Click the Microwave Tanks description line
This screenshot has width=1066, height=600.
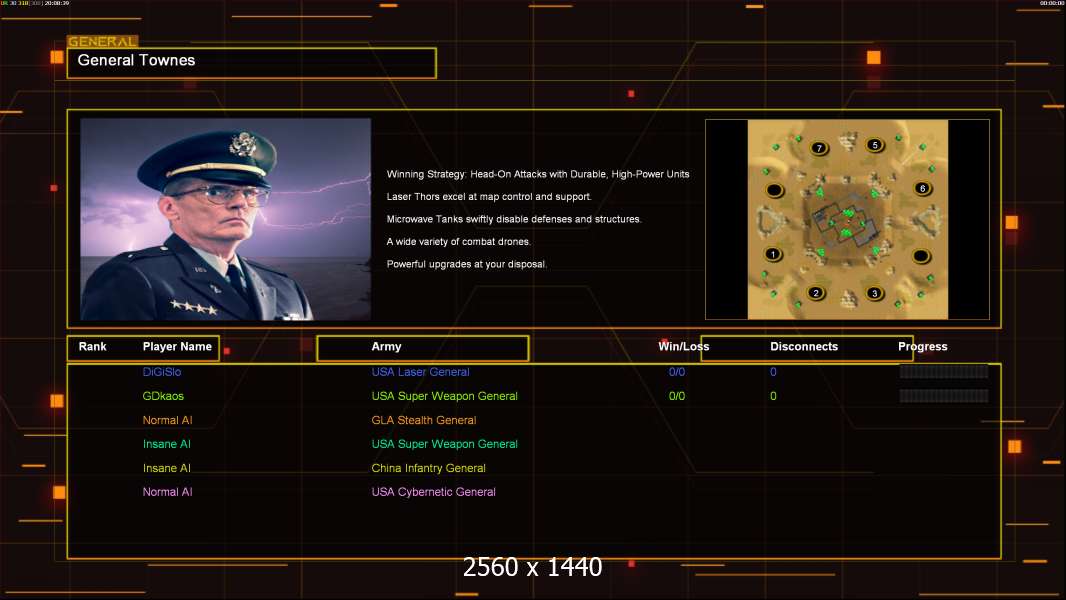pos(514,219)
